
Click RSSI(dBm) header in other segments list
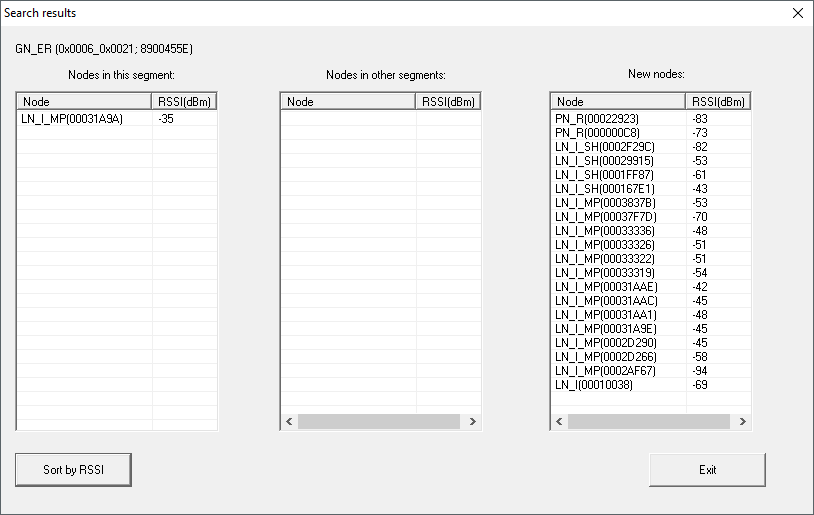point(448,102)
